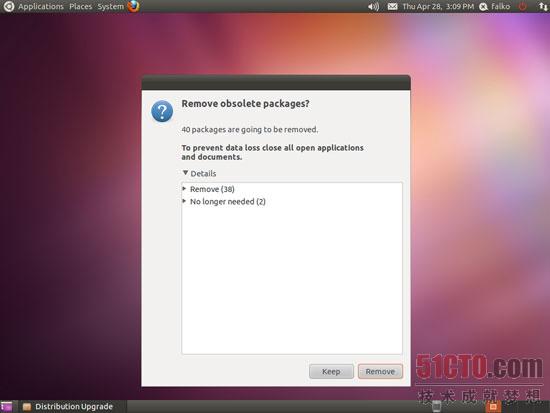Expand the No longer needed (2) list
Viewport: 550px width, 413px height.
point(185,201)
